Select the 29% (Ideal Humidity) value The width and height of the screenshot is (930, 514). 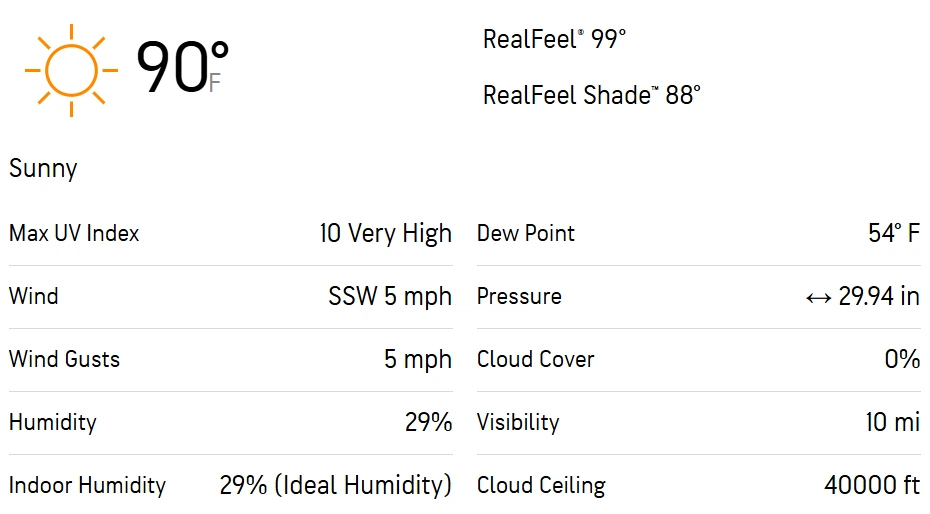coord(336,485)
